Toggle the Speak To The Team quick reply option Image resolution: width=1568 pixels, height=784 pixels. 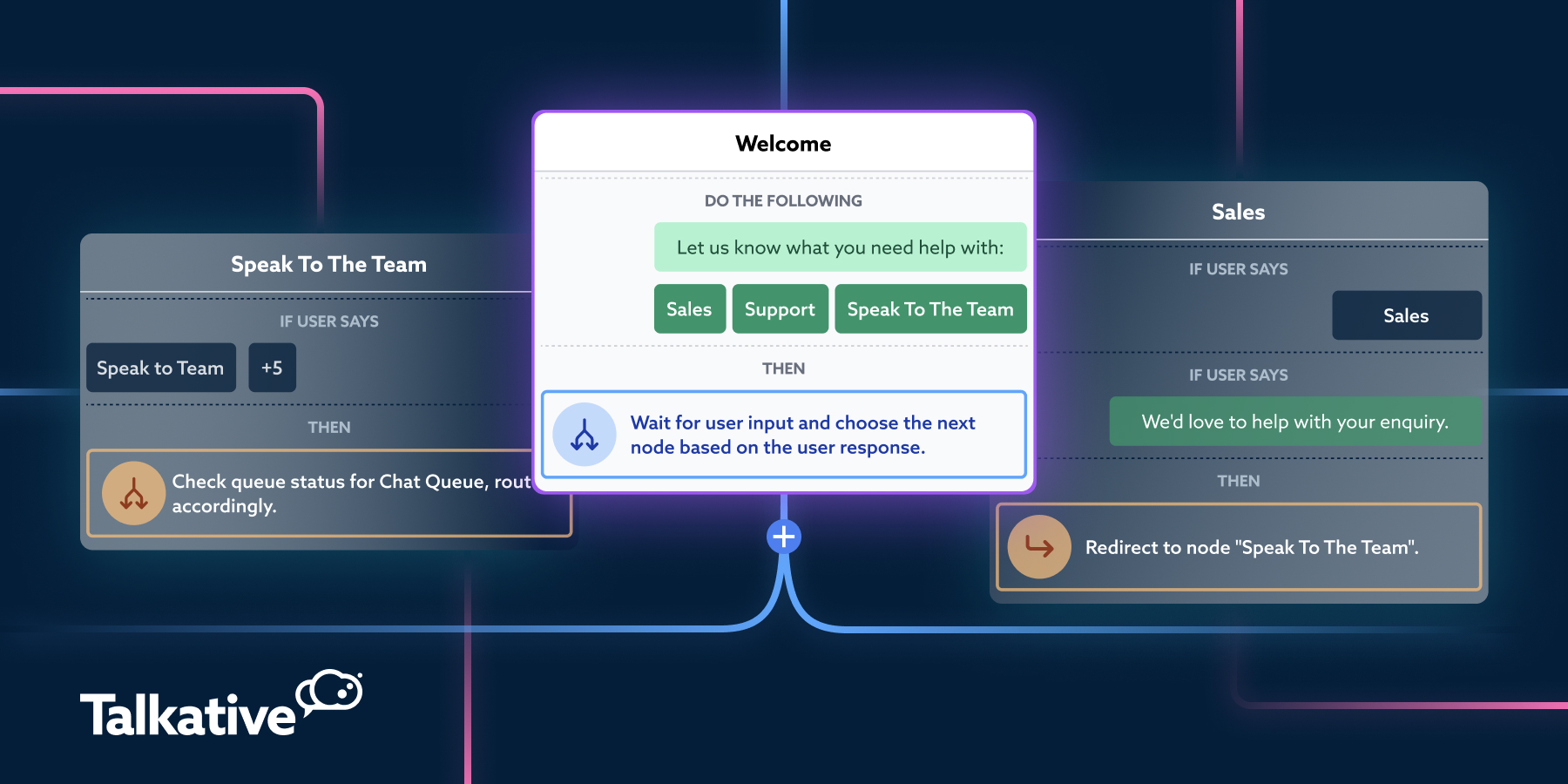930,308
